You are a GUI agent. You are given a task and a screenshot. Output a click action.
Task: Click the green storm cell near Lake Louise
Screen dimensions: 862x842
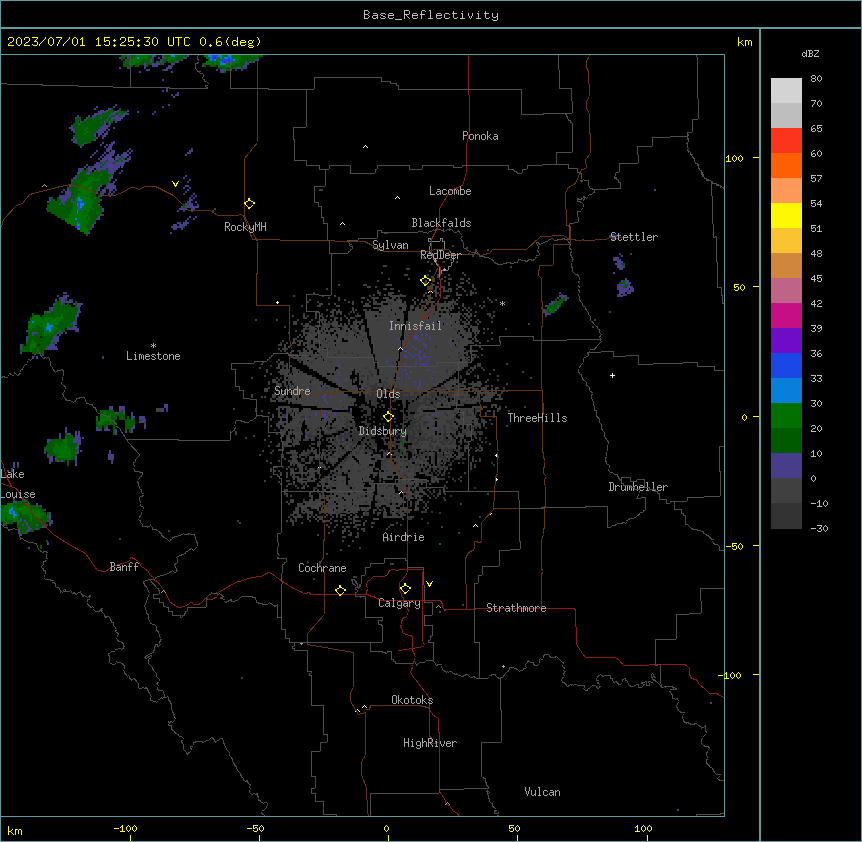pyautogui.click(x=25, y=518)
